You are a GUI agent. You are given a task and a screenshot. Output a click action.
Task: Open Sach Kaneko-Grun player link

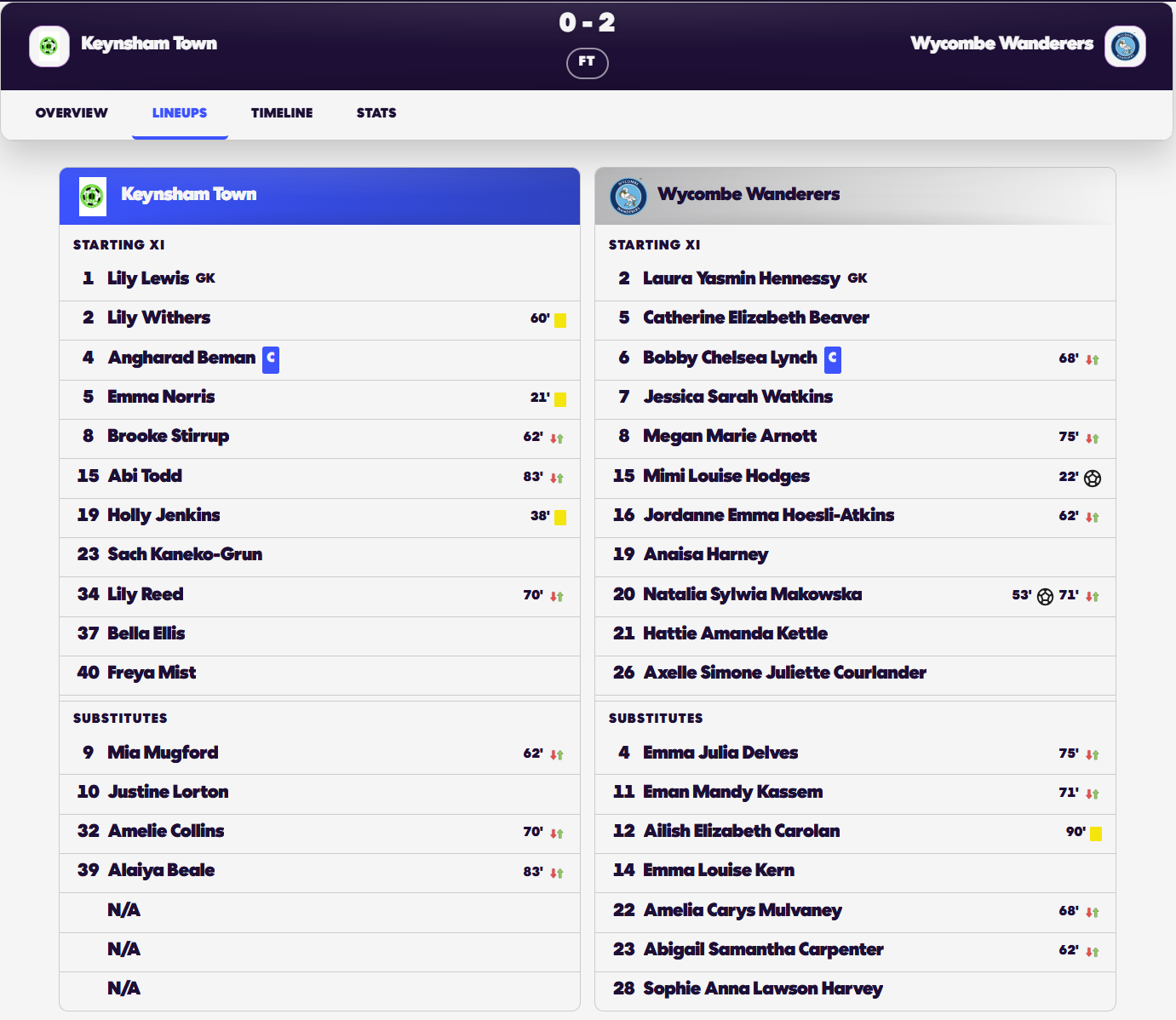pos(185,554)
